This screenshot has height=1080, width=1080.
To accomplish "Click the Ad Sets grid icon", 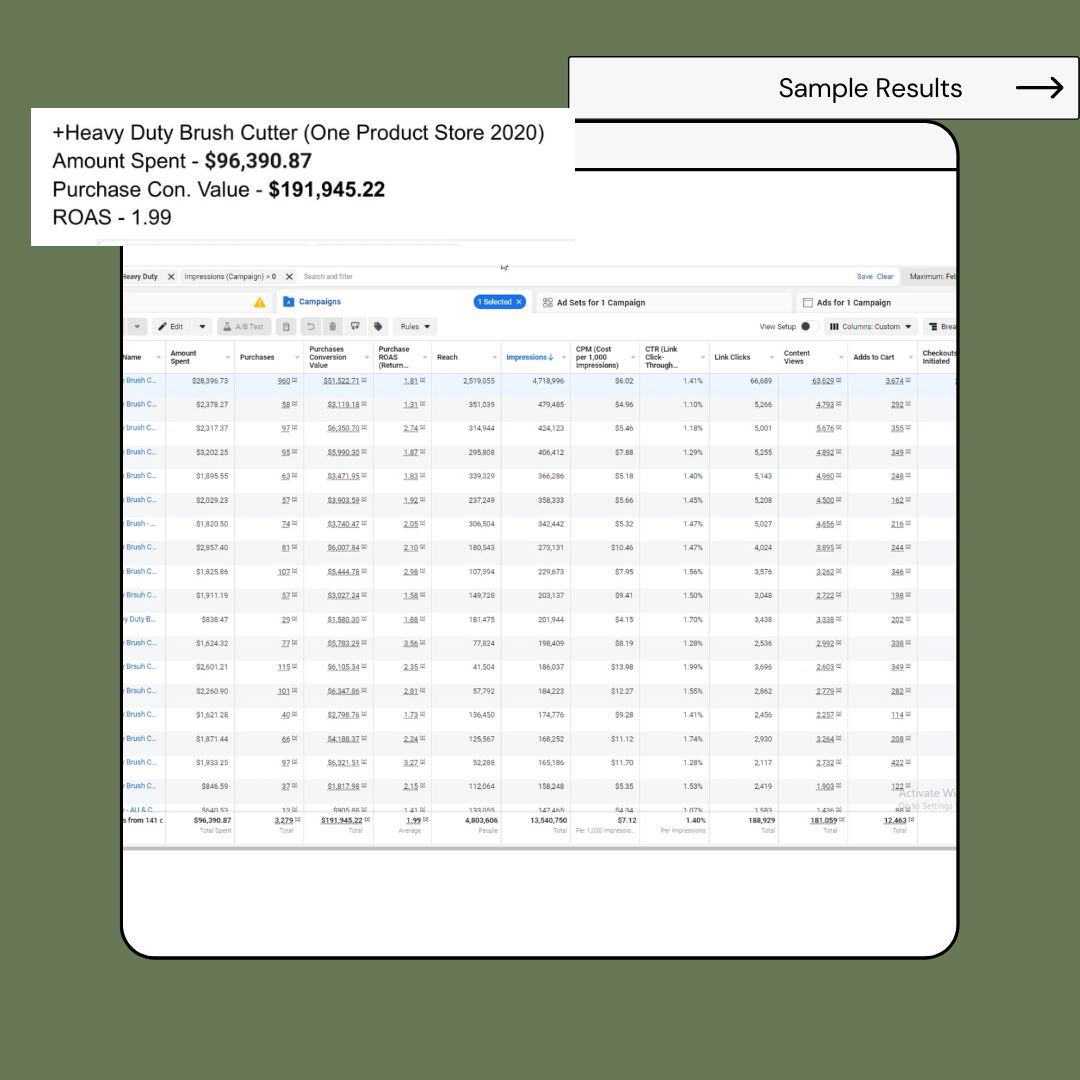I will [548, 302].
